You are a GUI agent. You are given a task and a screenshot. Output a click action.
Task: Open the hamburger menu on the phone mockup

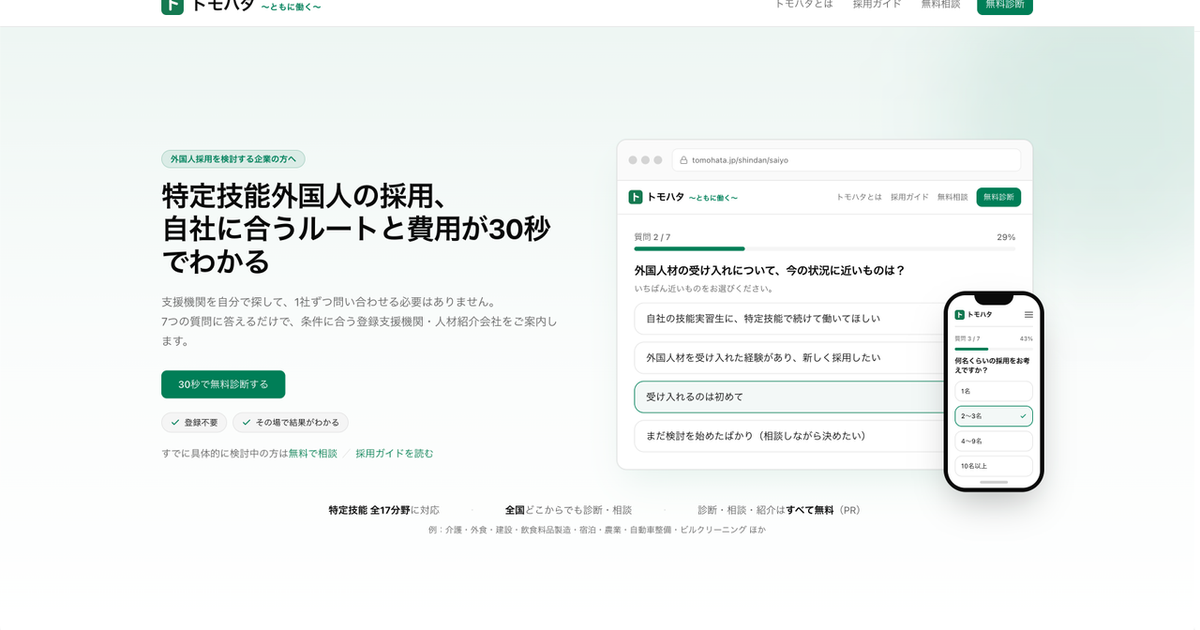pos(1028,315)
